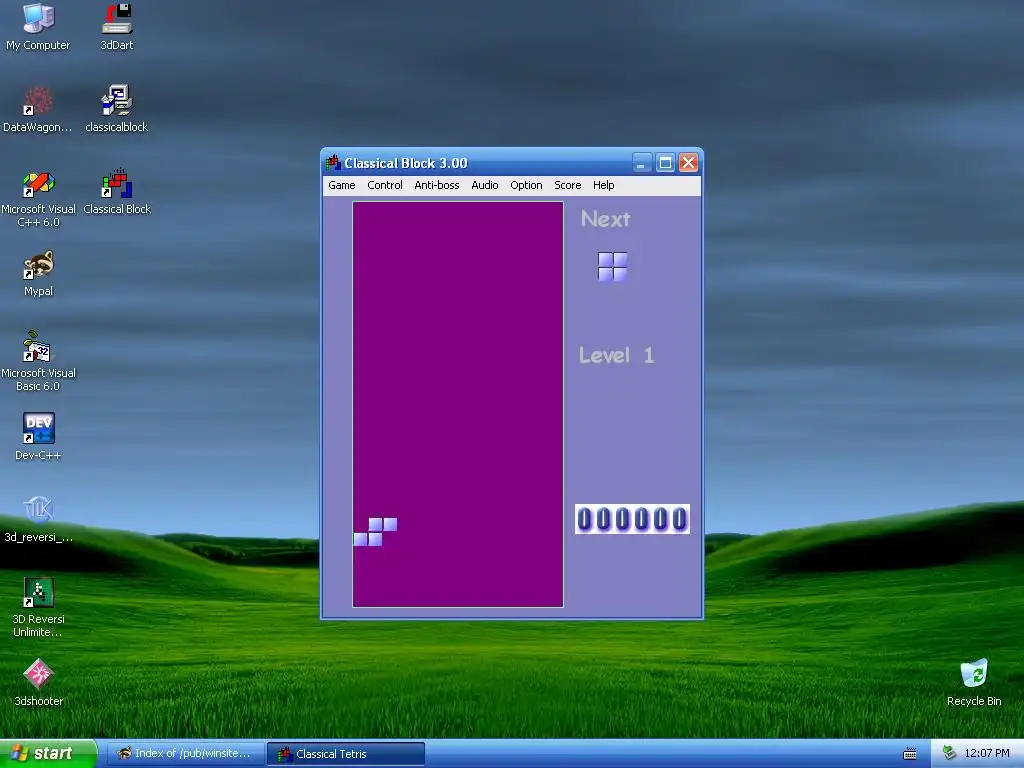Select the Mypal browser icon
This screenshot has height=768, width=1024.
[38, 273]
